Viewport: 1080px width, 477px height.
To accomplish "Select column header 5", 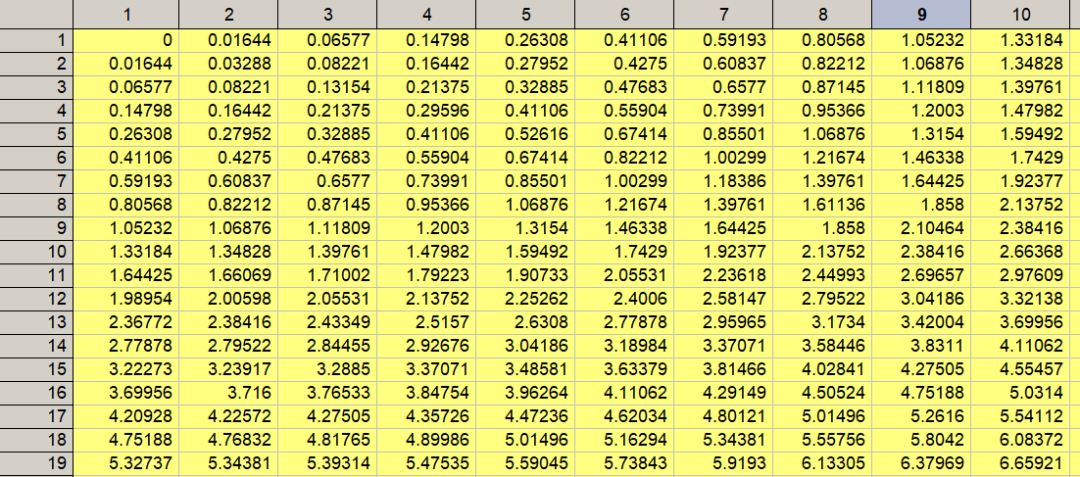I will (525, 14).
